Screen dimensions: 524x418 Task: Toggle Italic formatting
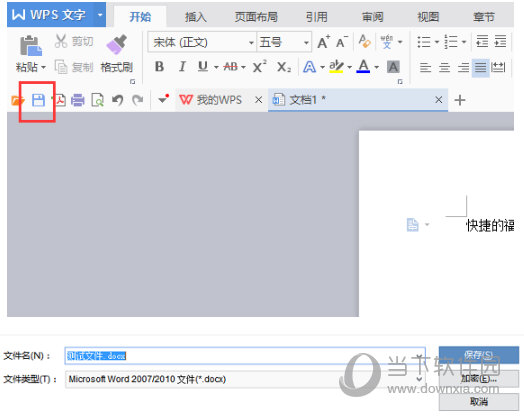[x=182, y=67]
